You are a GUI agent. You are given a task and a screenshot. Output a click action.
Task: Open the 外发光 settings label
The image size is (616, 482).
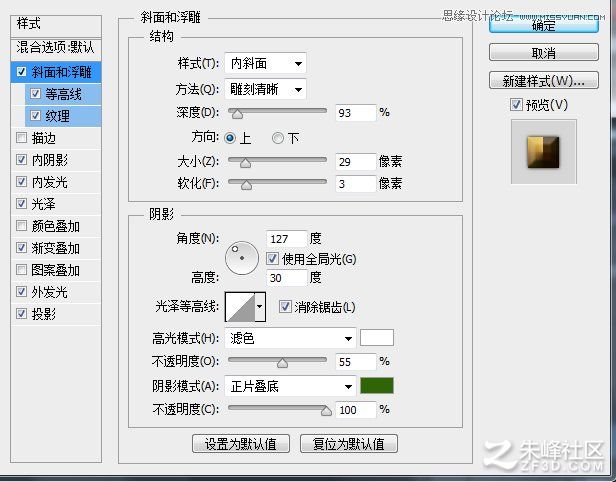(x=50, y=292)
